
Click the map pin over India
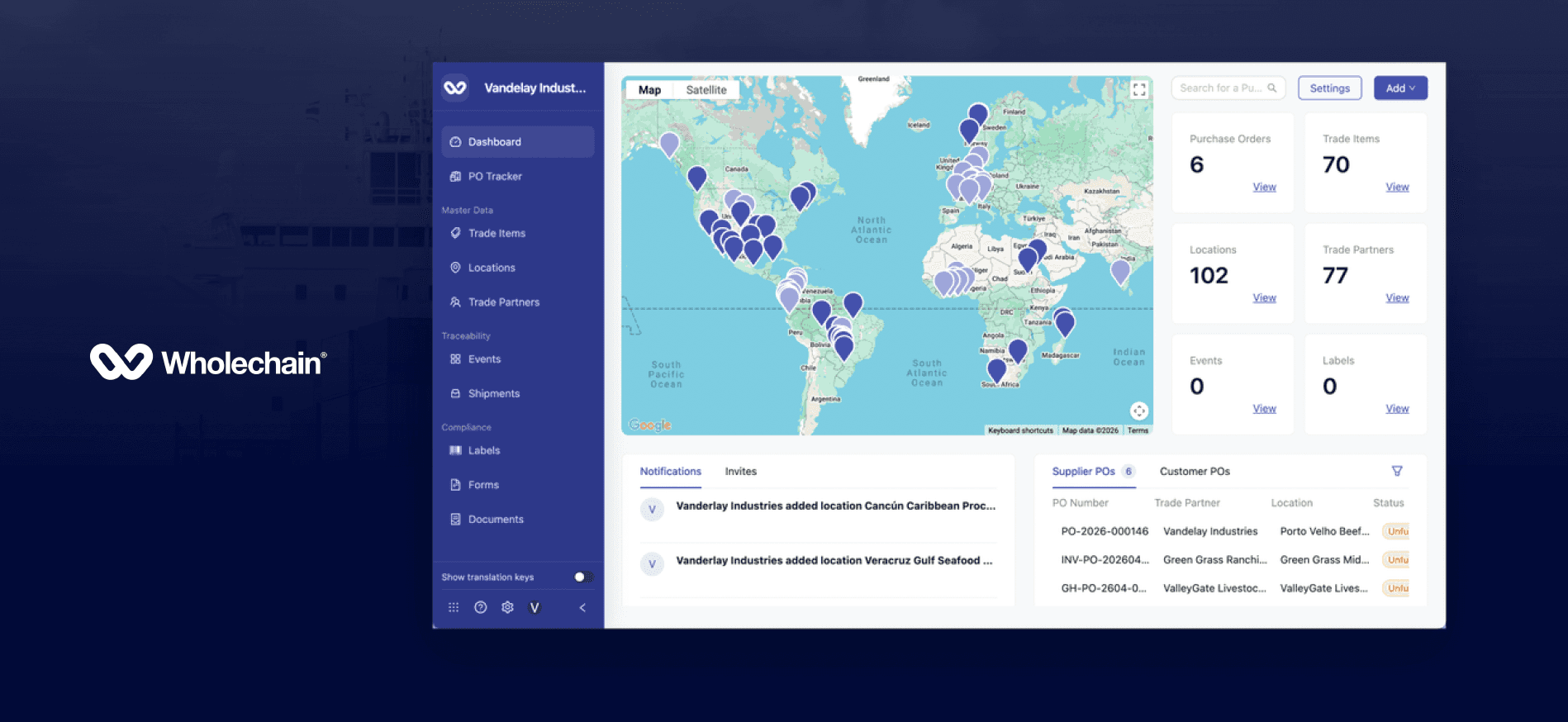click(1120, 271)
